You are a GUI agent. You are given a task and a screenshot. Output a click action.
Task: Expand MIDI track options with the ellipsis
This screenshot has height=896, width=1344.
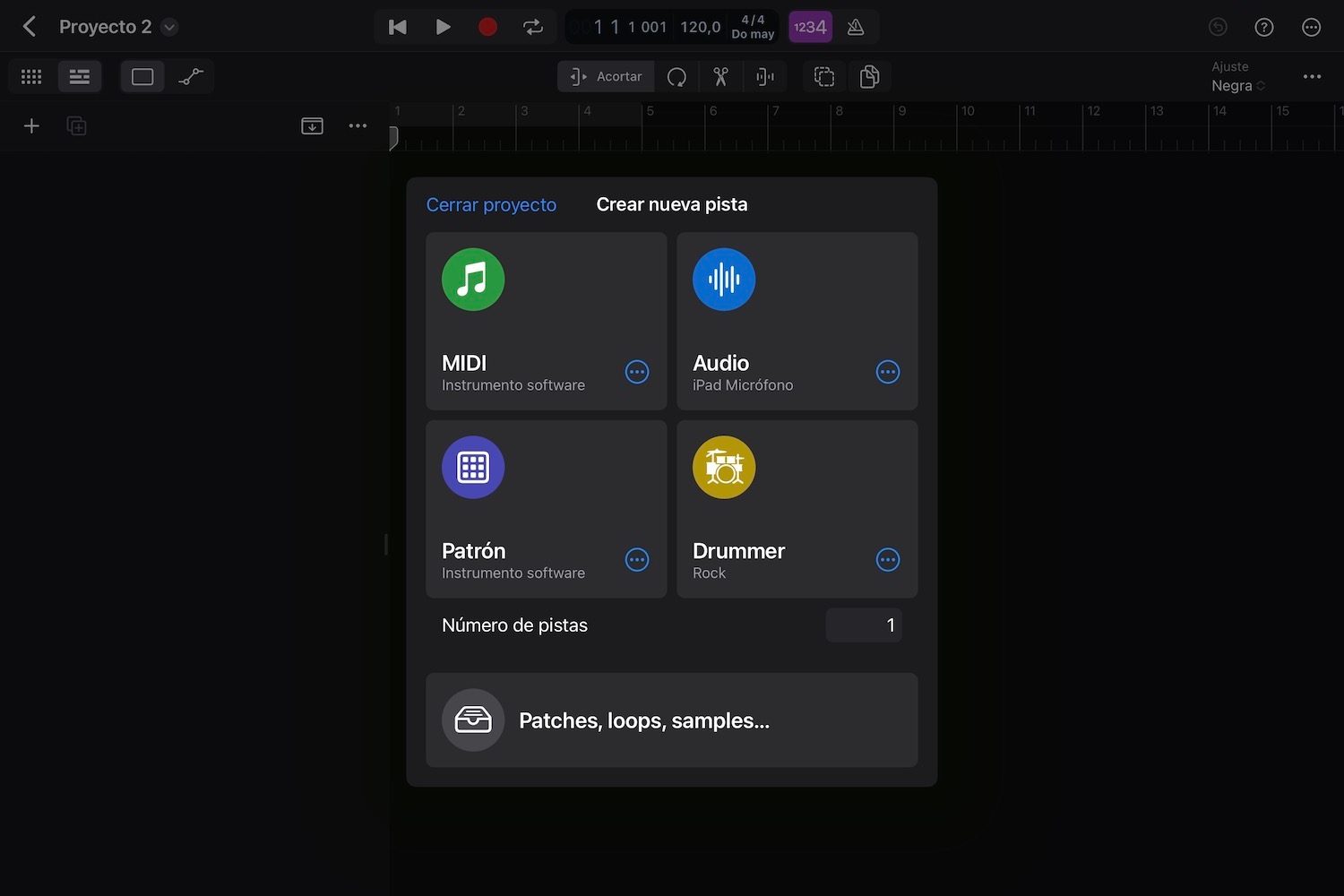(x=637, y=372)
